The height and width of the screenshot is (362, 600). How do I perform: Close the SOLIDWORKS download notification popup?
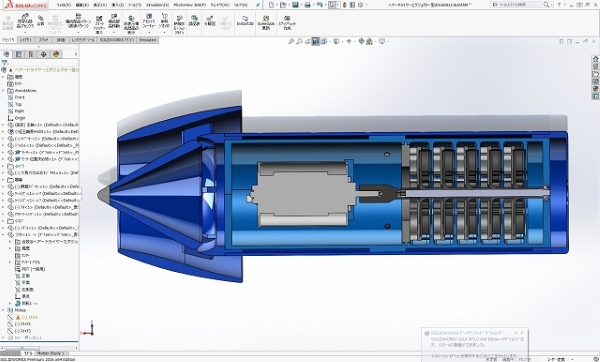522,333
